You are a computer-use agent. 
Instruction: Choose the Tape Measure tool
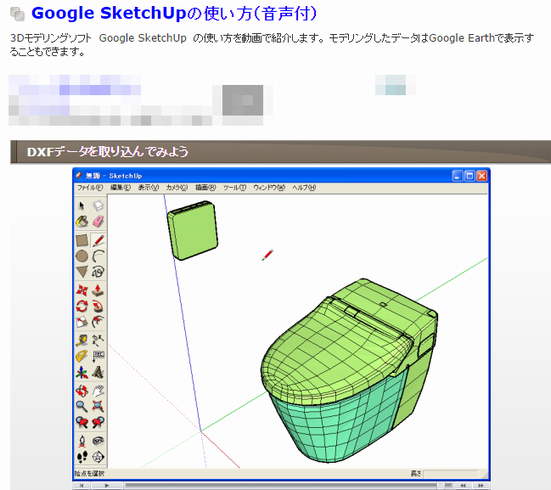pos(82,340)
